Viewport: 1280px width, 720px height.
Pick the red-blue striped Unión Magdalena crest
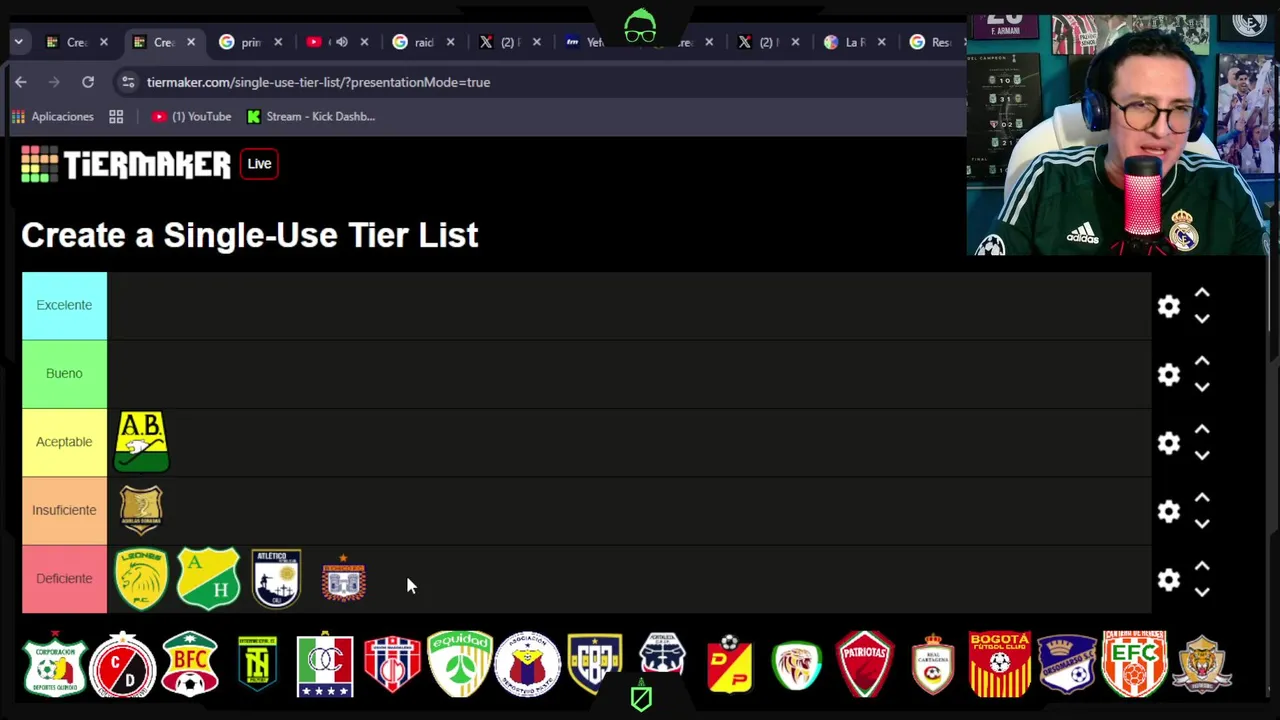[392, 664]
